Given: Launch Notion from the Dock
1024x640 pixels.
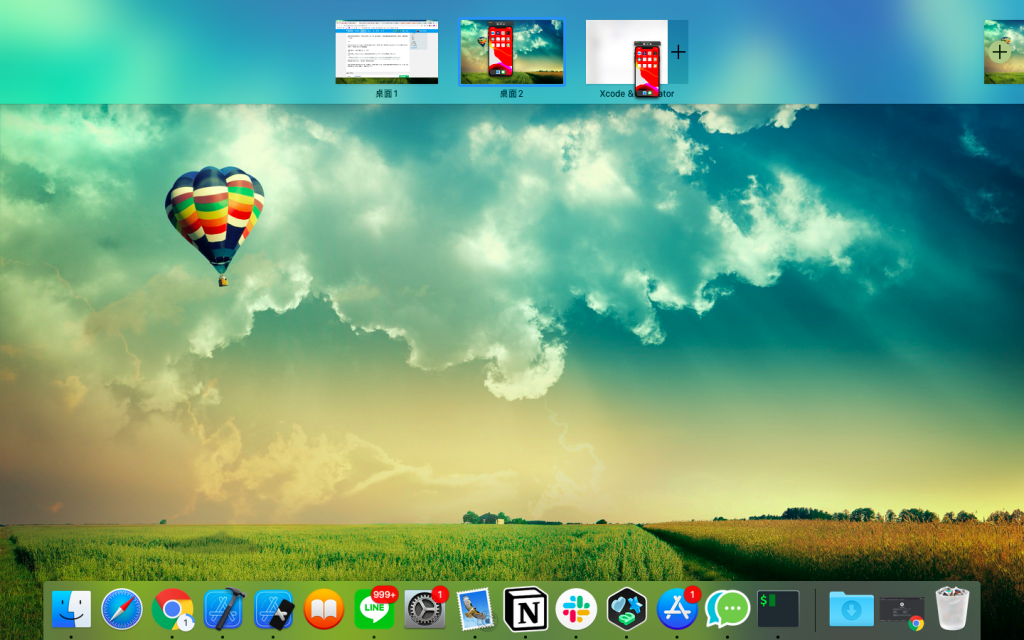Looking at the screenshot, I should click(x=526, y=609).
